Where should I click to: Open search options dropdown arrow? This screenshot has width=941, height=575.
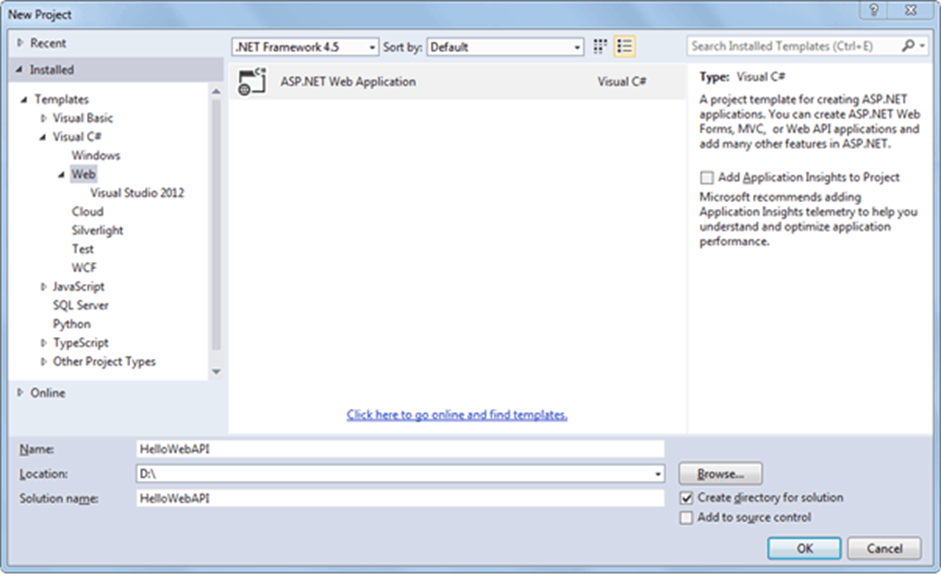[x=922, y=46]
